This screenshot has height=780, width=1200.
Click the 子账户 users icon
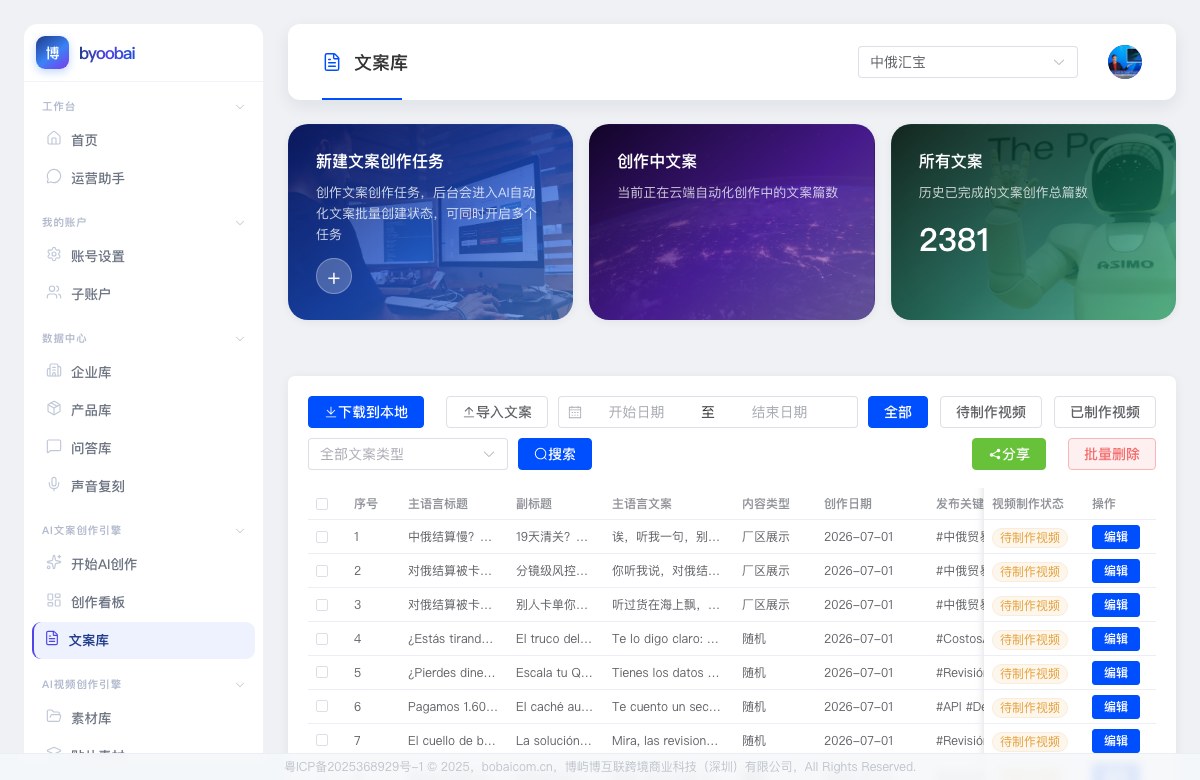pyautogui.click(x=54, y=293)
